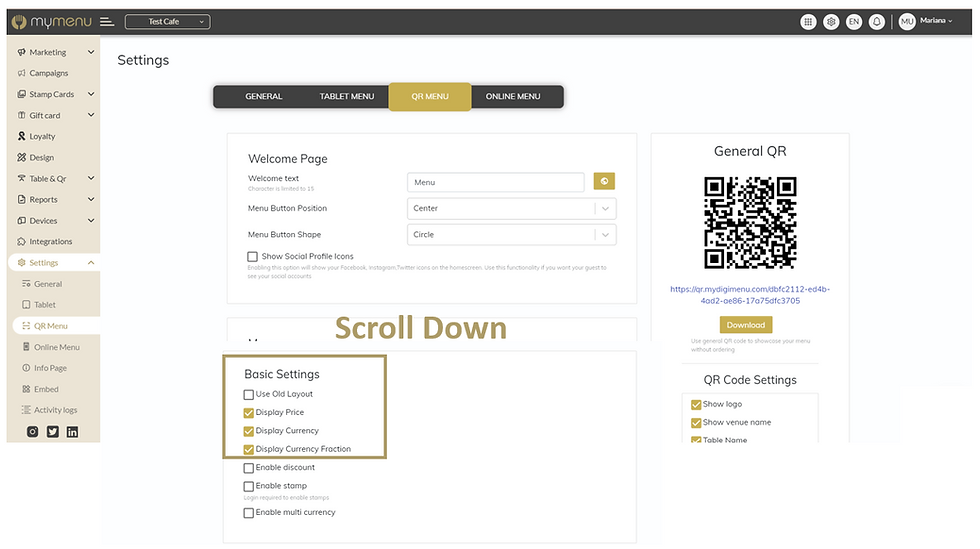
Task: Switch language via EN icon
Action: pyautogui.click(x=854, y=21)
